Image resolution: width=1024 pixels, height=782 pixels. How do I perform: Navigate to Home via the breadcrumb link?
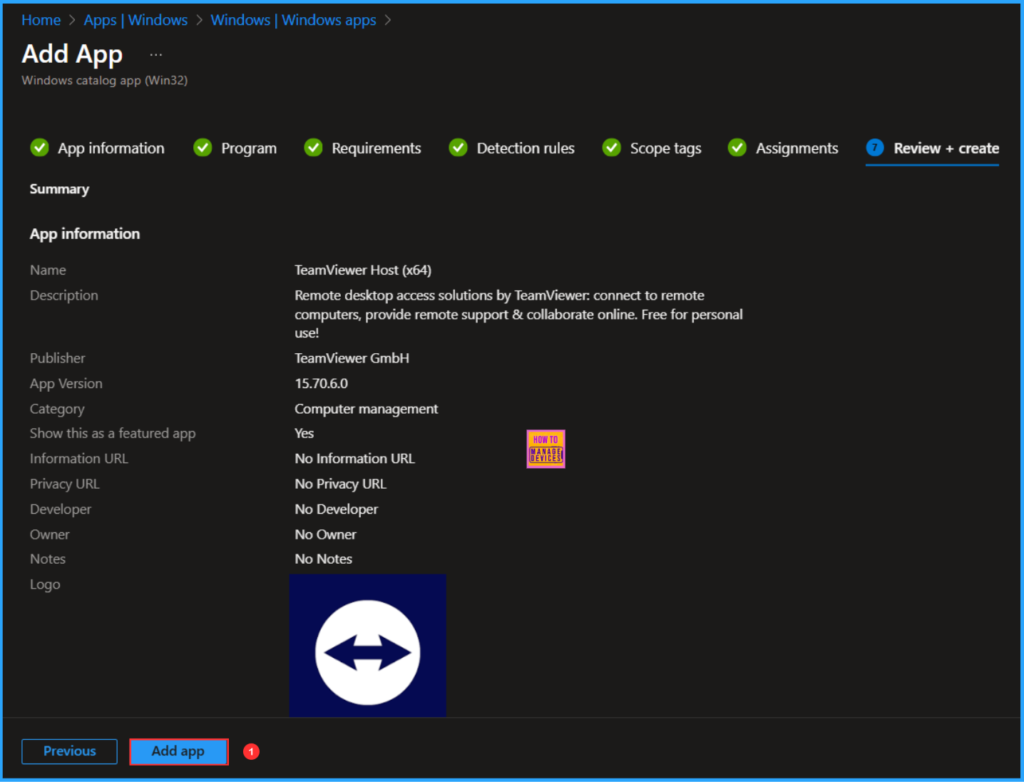[40, 19]
